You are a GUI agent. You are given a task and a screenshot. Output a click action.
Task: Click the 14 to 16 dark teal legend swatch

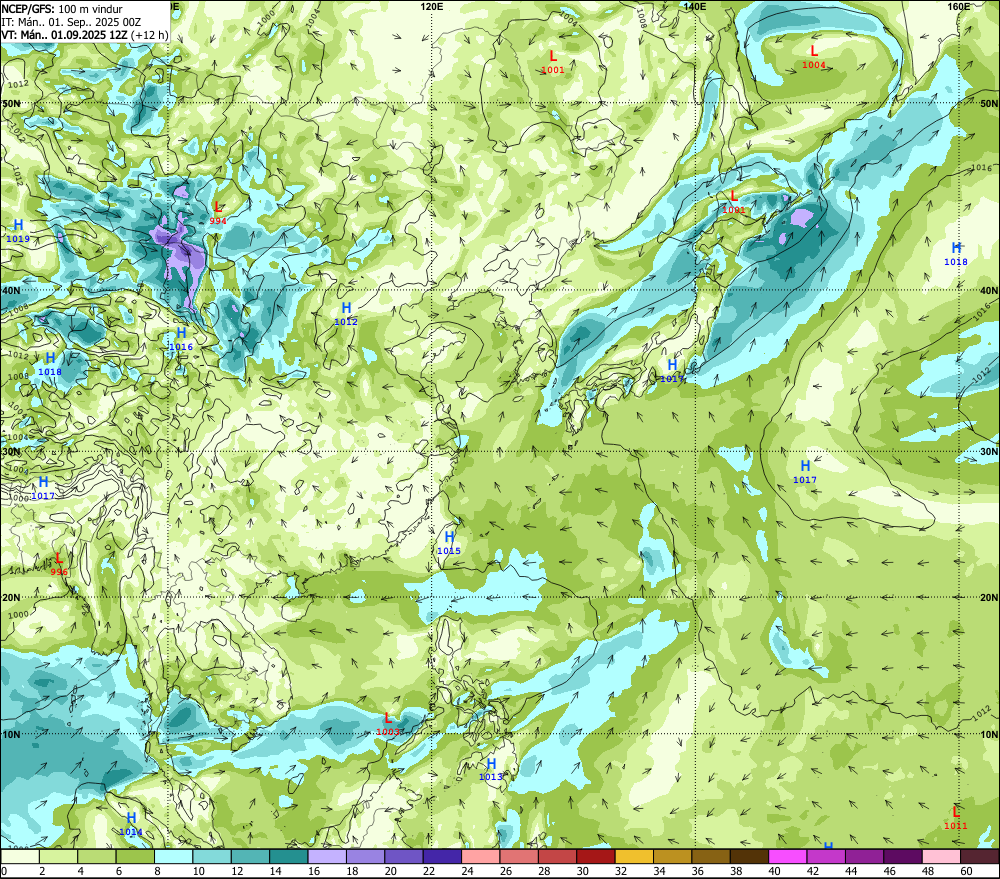(289, 856)
